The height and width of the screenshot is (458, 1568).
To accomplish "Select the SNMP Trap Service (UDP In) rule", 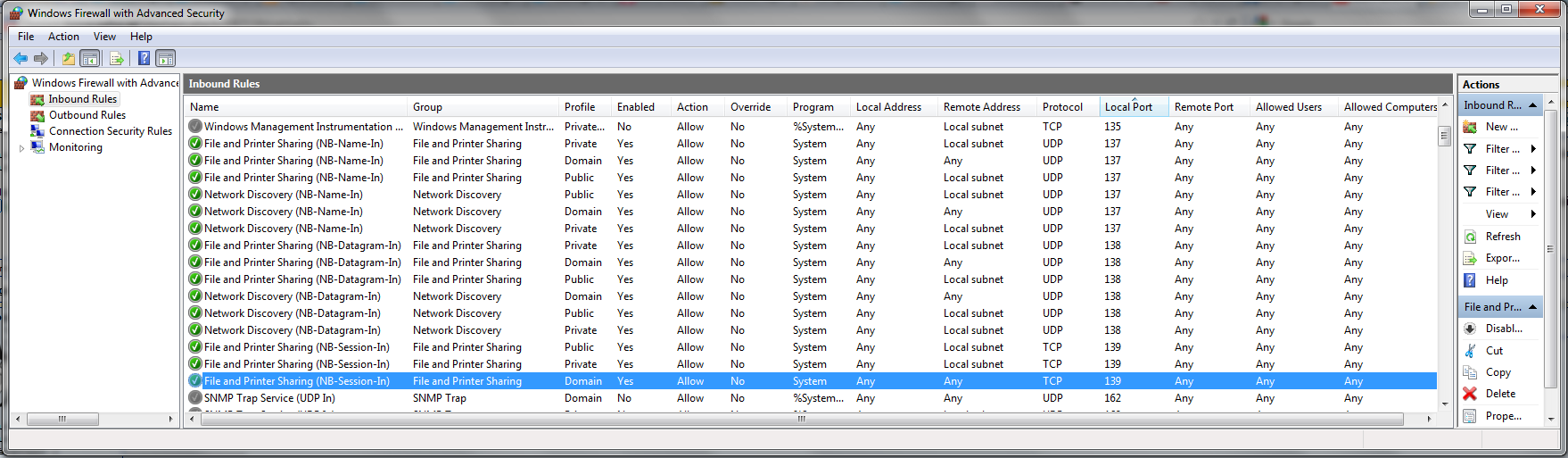I will click(x=269, y=398).
